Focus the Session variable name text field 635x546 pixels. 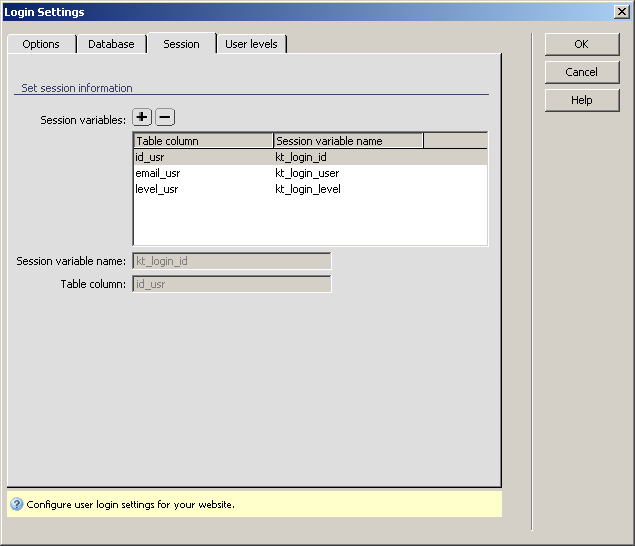[x=231, y=261]
